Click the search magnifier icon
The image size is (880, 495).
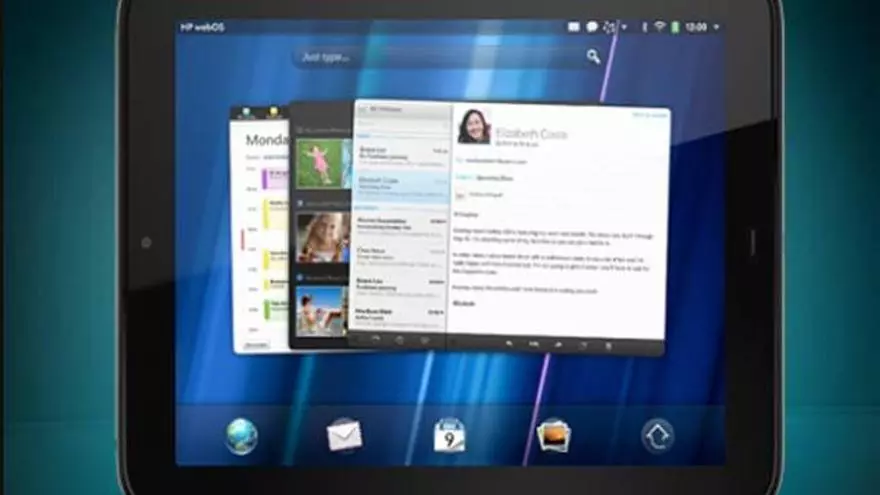tap(594, 57)
